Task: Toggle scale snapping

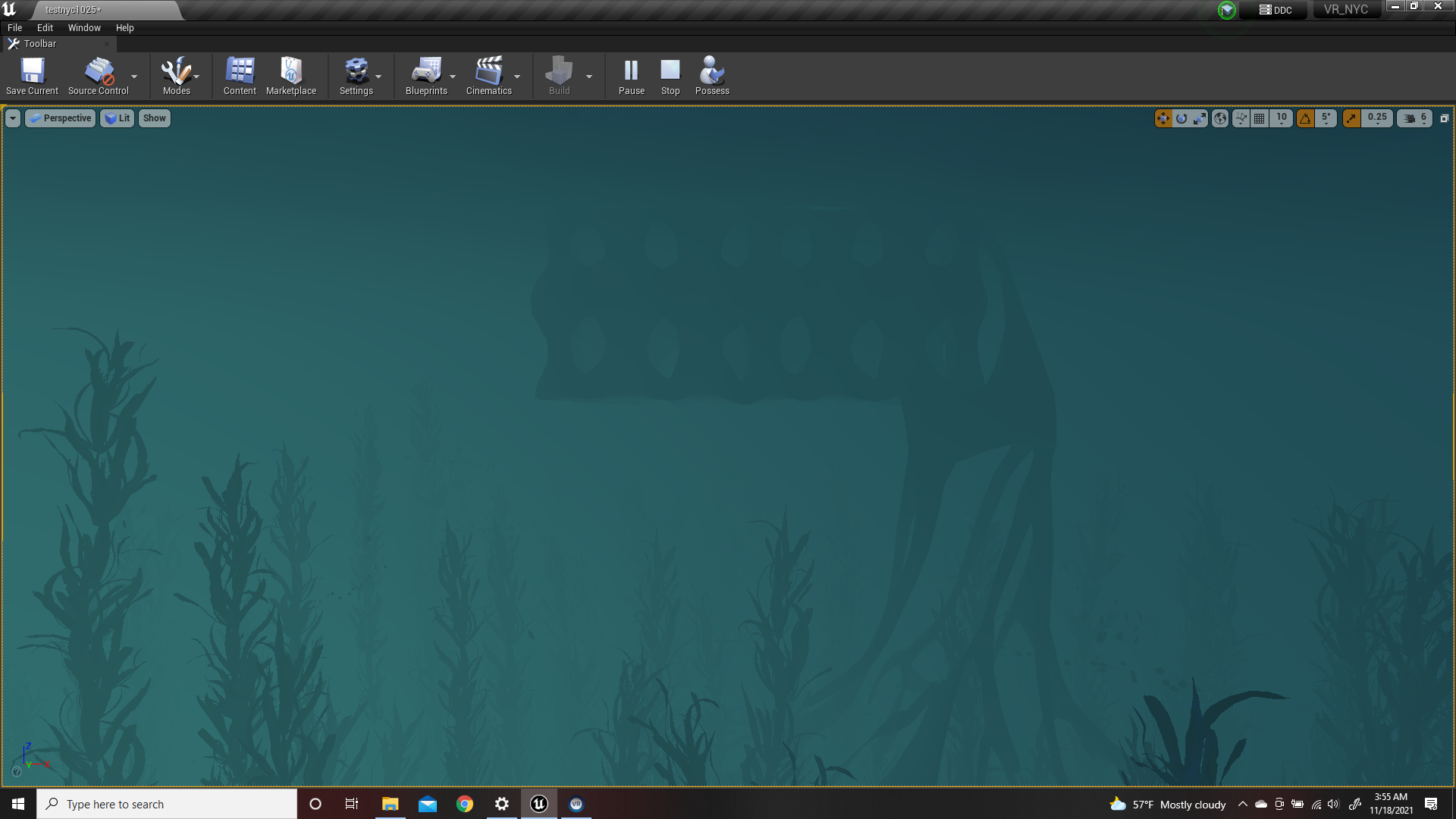Action: click(1351, 118)
